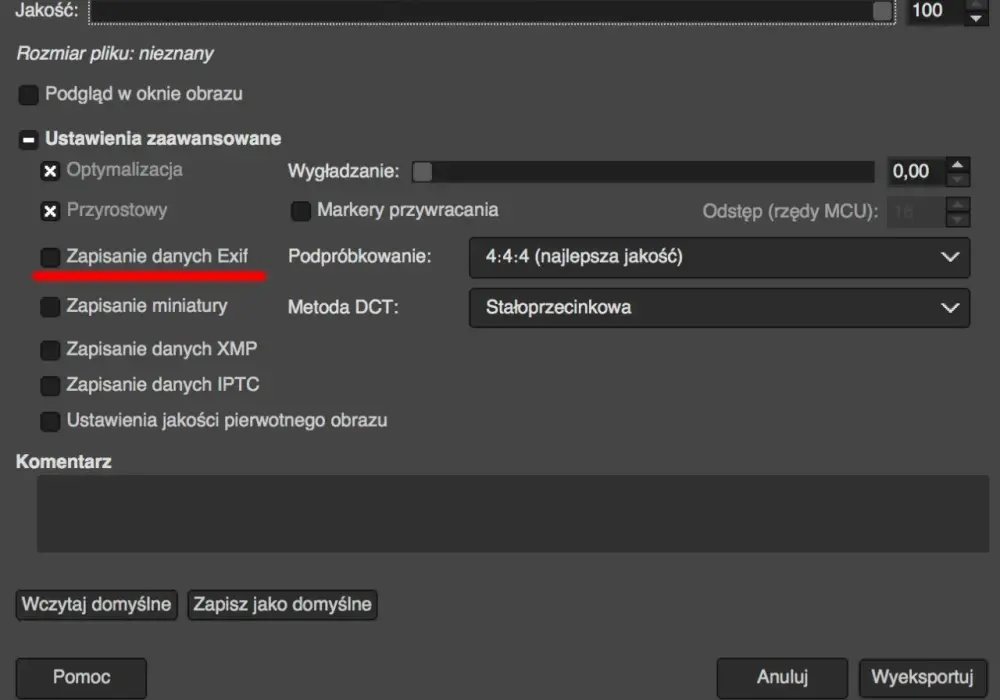Click the Wygładzanie 0,00 value field
This screenshot has width=1000, height=700.
pyautogui.click(x=916, y=171)
